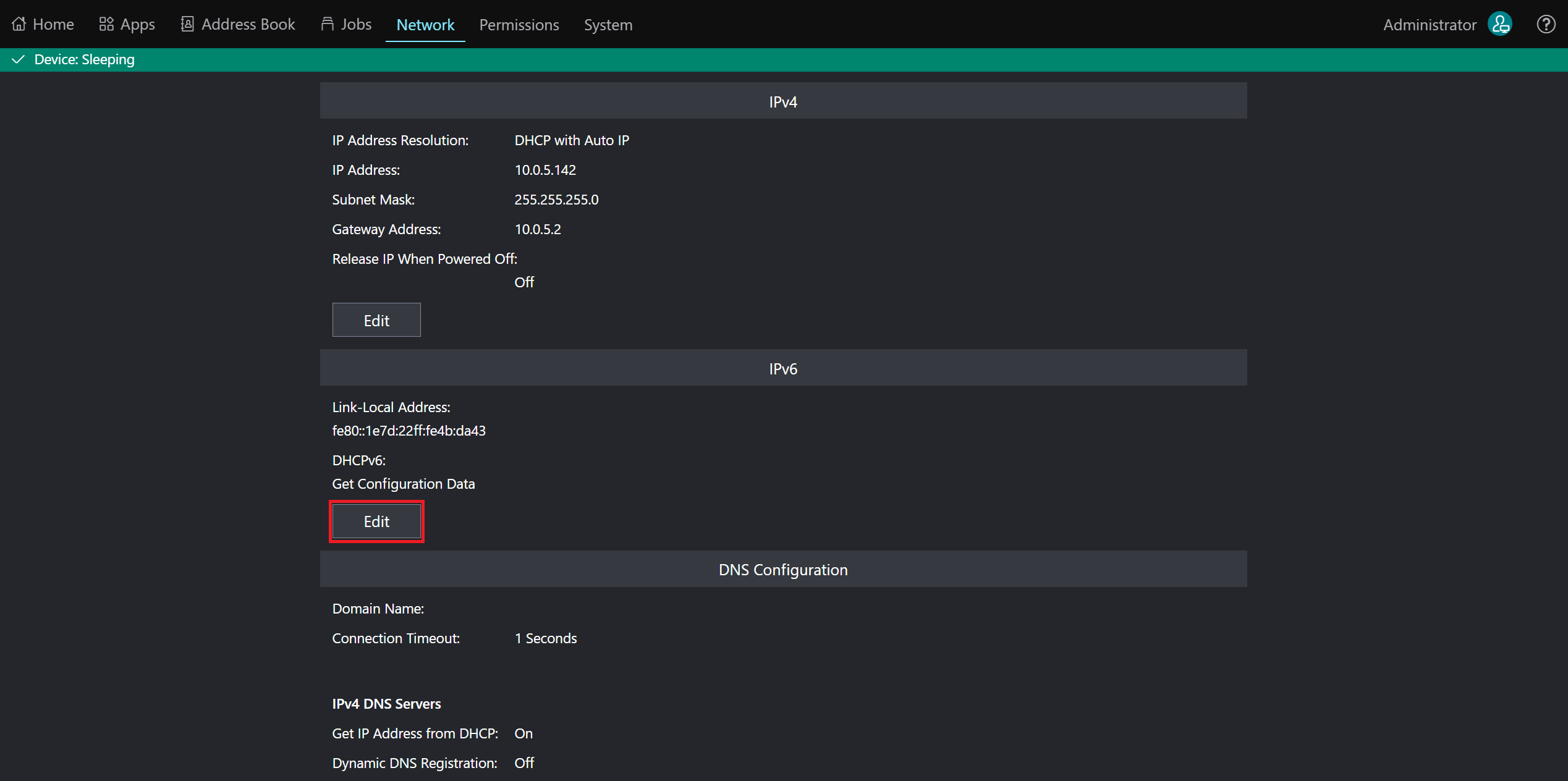Switch to the Permissions tab
This screenshot has height=781, width=1568.
tap(519, 25)
